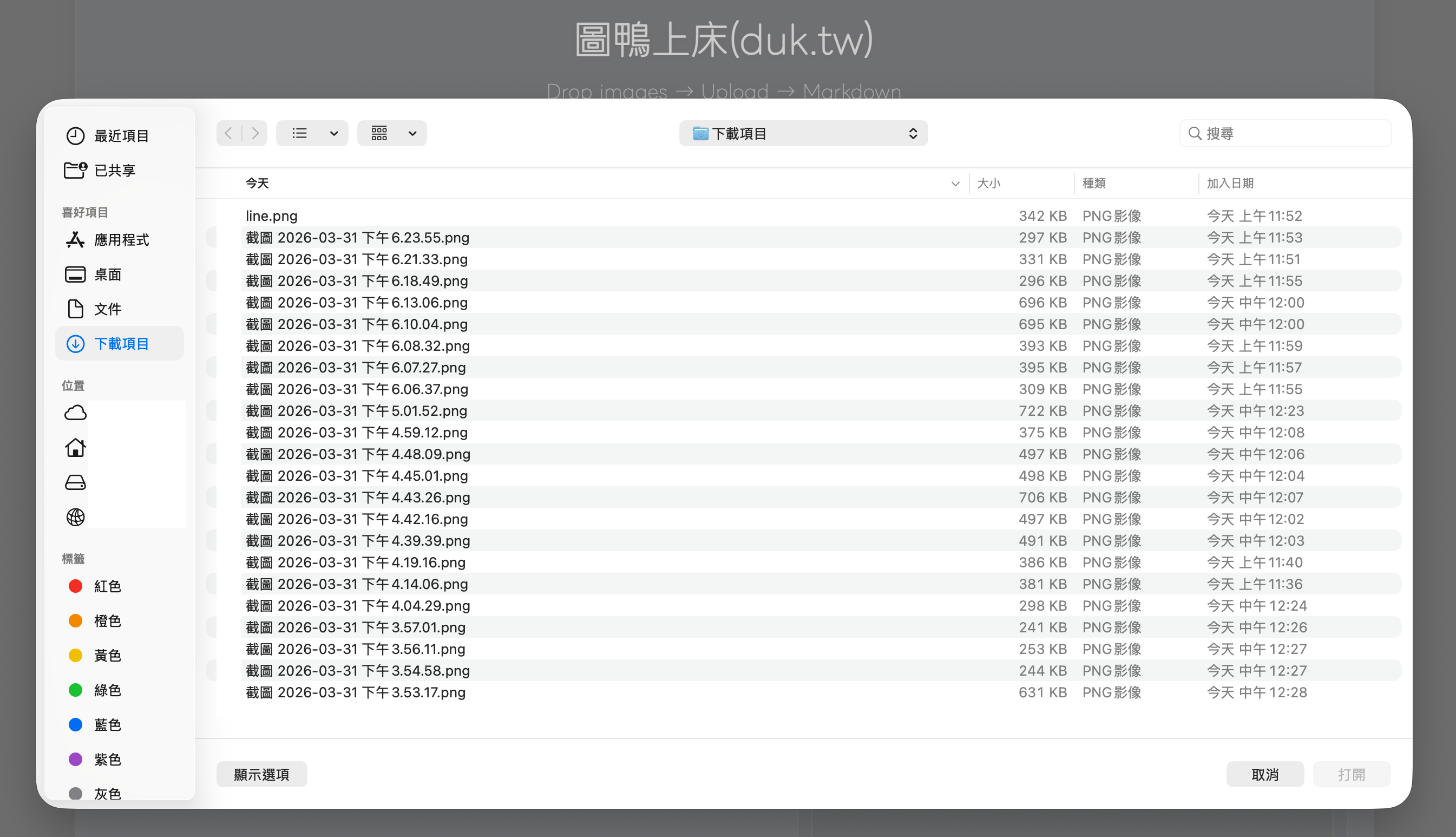This screenshot has height=837, width=1456.
Task: Open the 桌面 location
Action: 108,274
